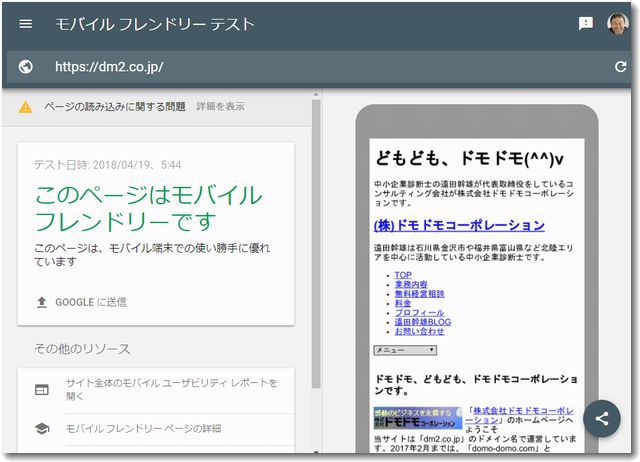The height and width of the screenshot is (462, 640).
Task: Click the ページの読み込みに関する問題 text
Action: pyautogui.click(x=115, y=107)
